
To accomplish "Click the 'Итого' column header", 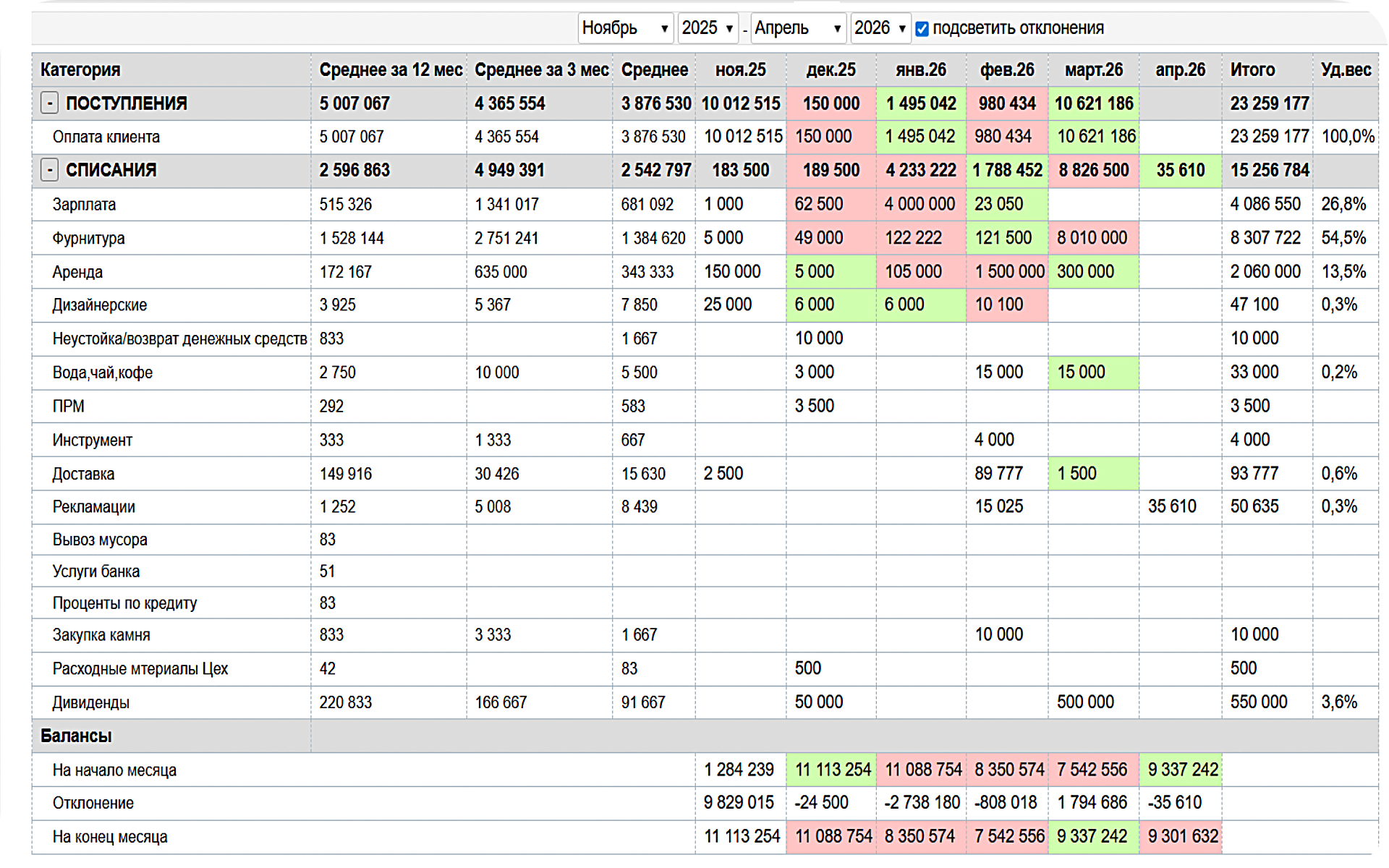I will [1252, 70].
